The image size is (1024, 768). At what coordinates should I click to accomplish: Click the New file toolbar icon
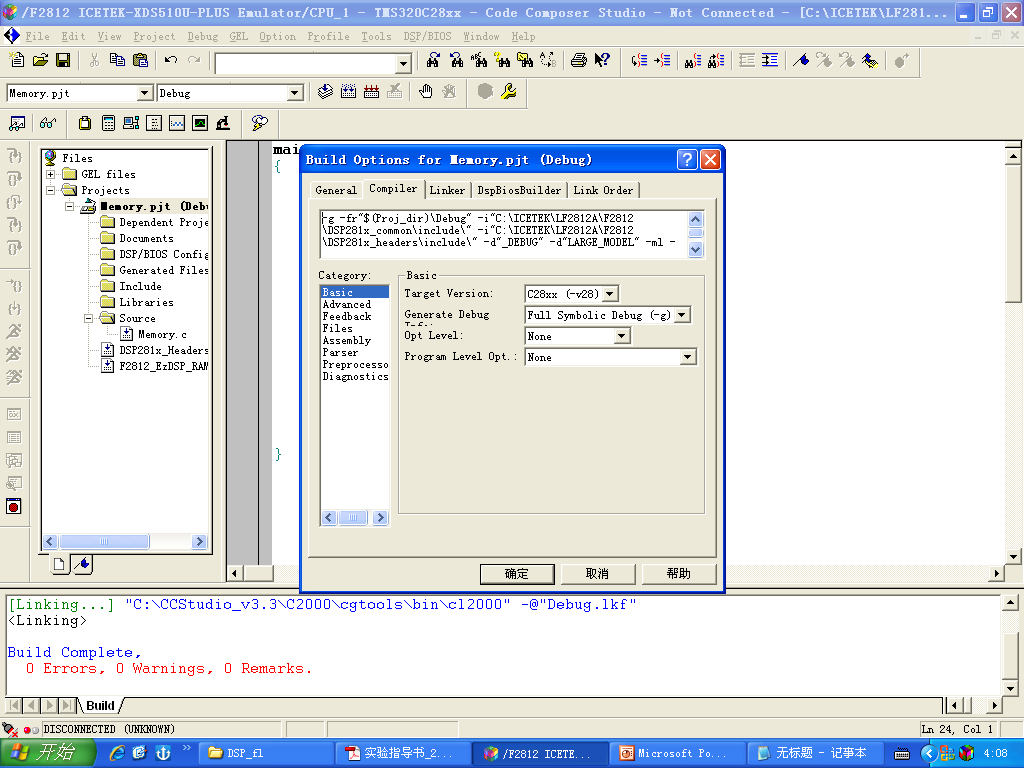click(17, 60)
